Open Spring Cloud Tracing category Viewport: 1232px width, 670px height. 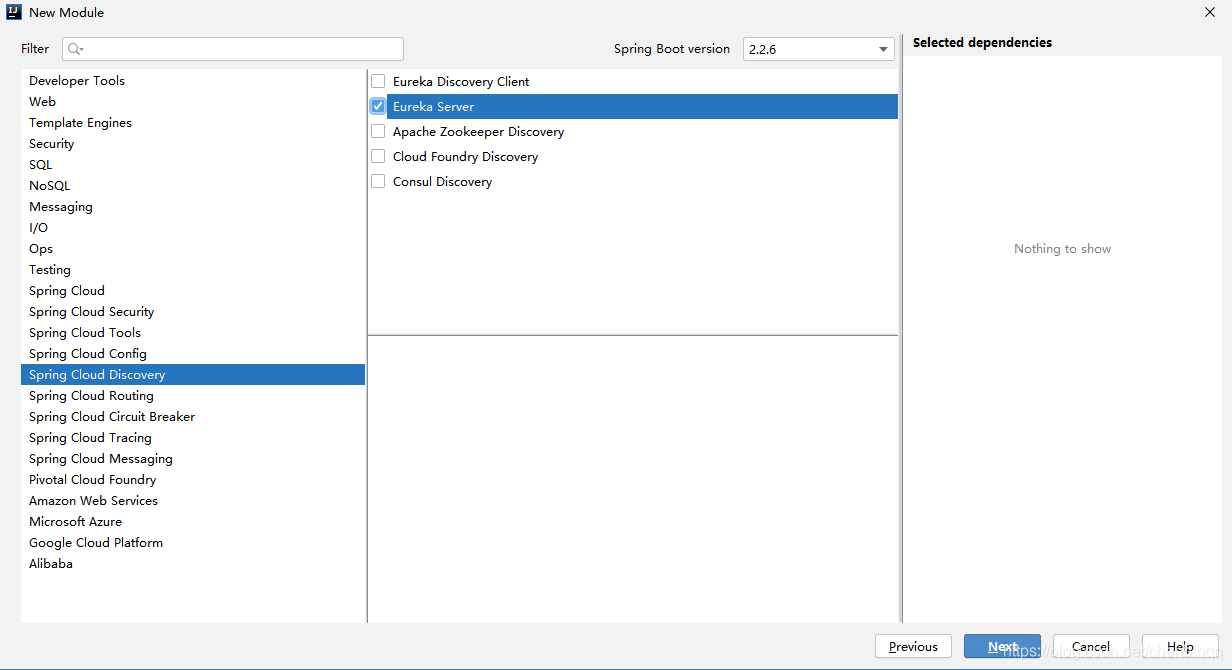point(193,438)
